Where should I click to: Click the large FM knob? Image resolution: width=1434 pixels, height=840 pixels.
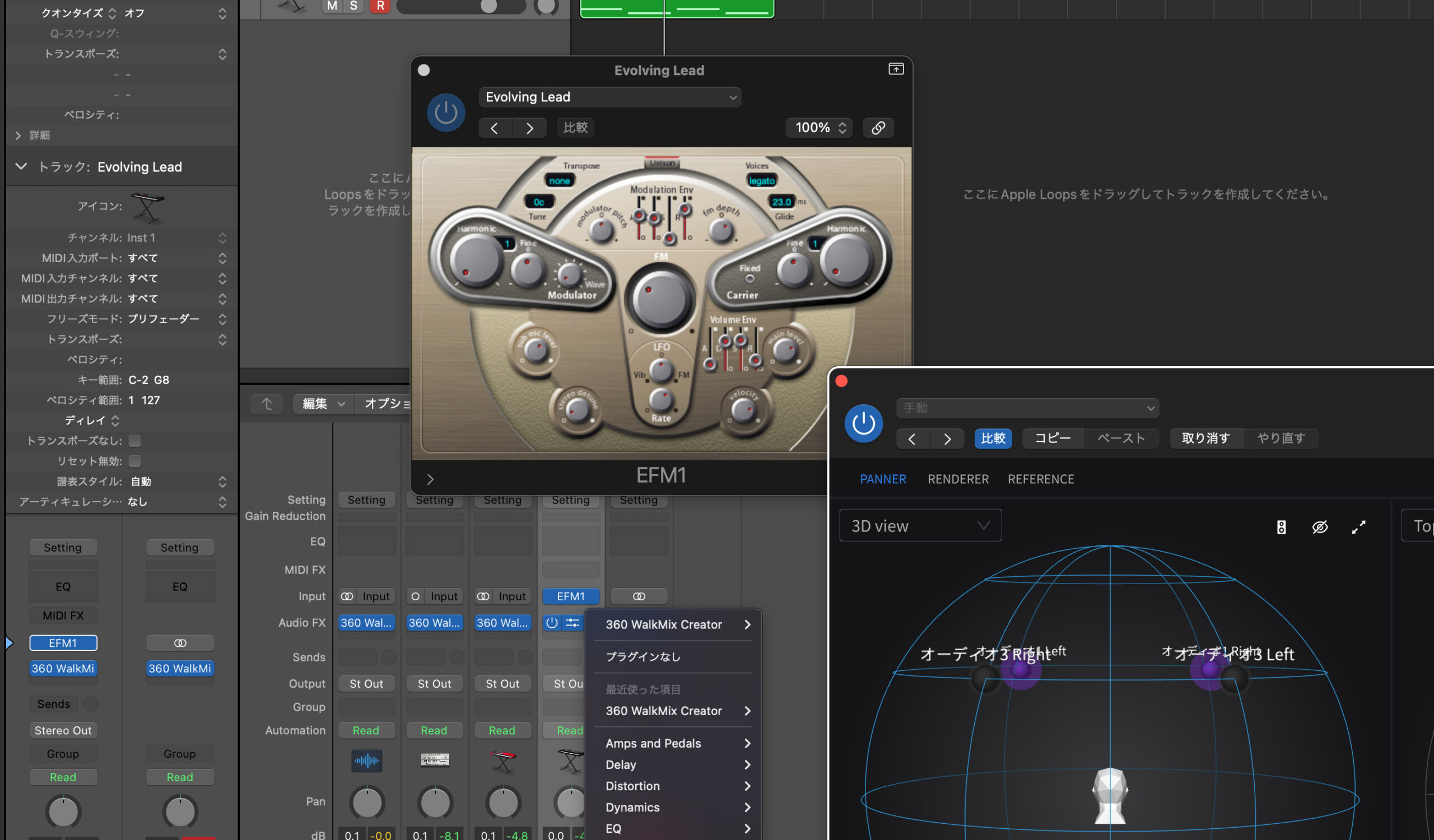pyautogui.click(x=660, y=298)
